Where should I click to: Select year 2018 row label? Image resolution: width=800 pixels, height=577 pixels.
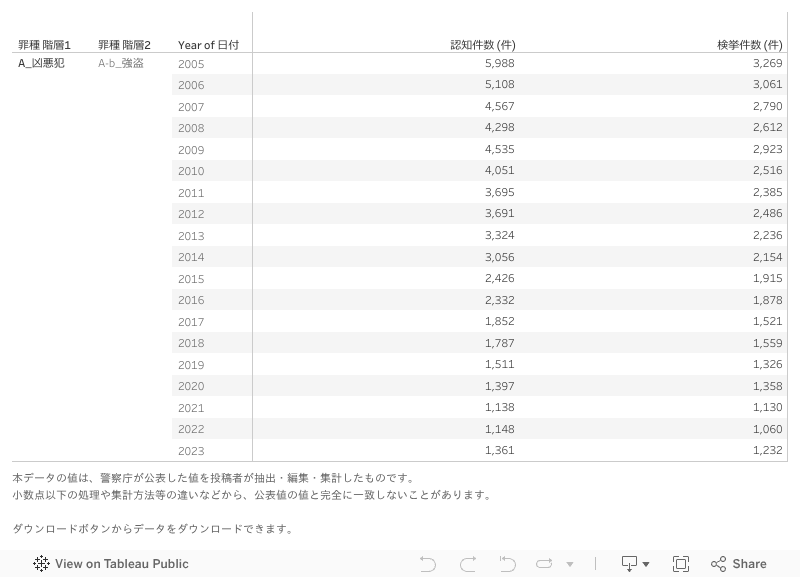point(191,343)
